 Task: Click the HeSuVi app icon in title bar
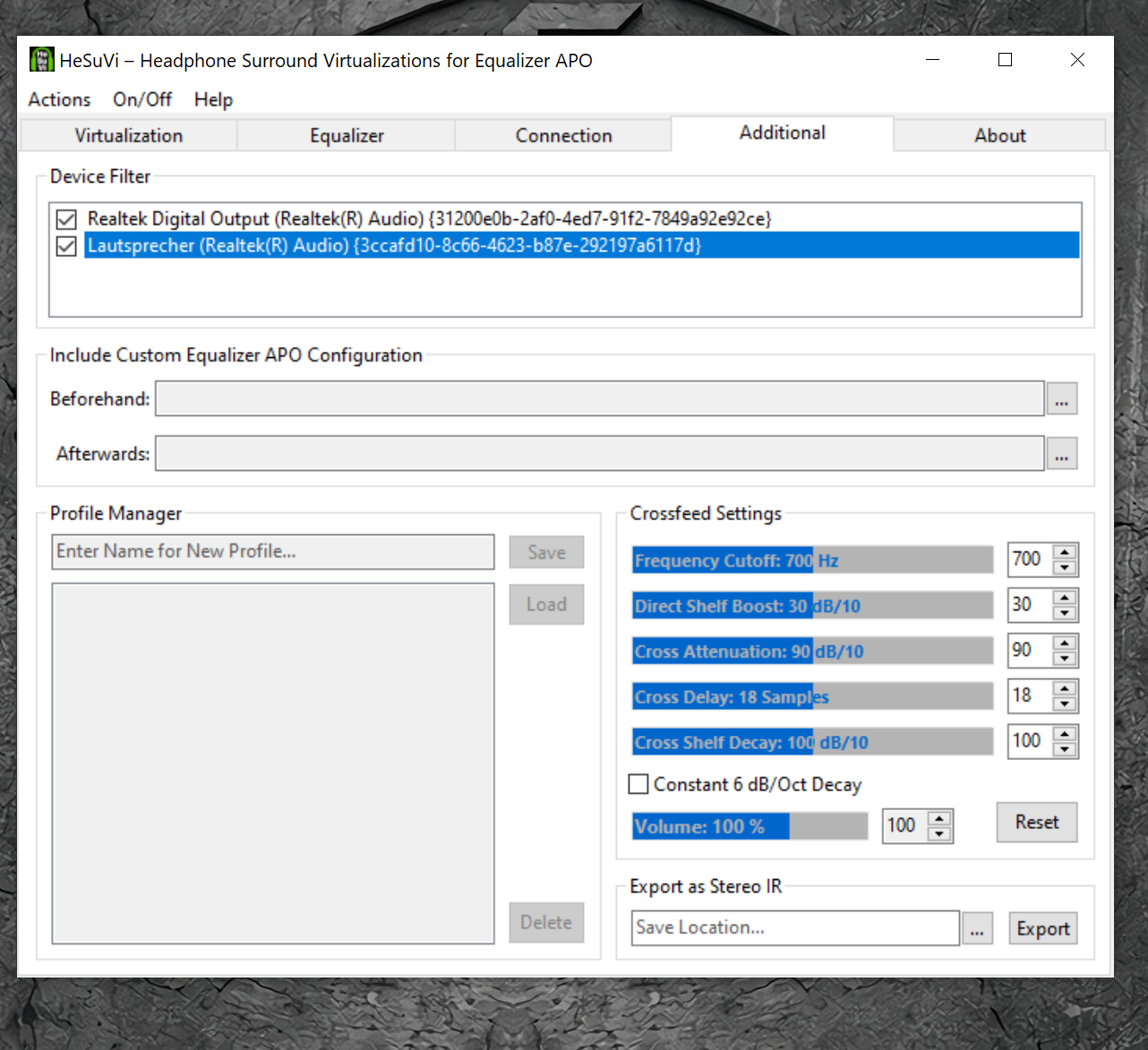(41, 60)
